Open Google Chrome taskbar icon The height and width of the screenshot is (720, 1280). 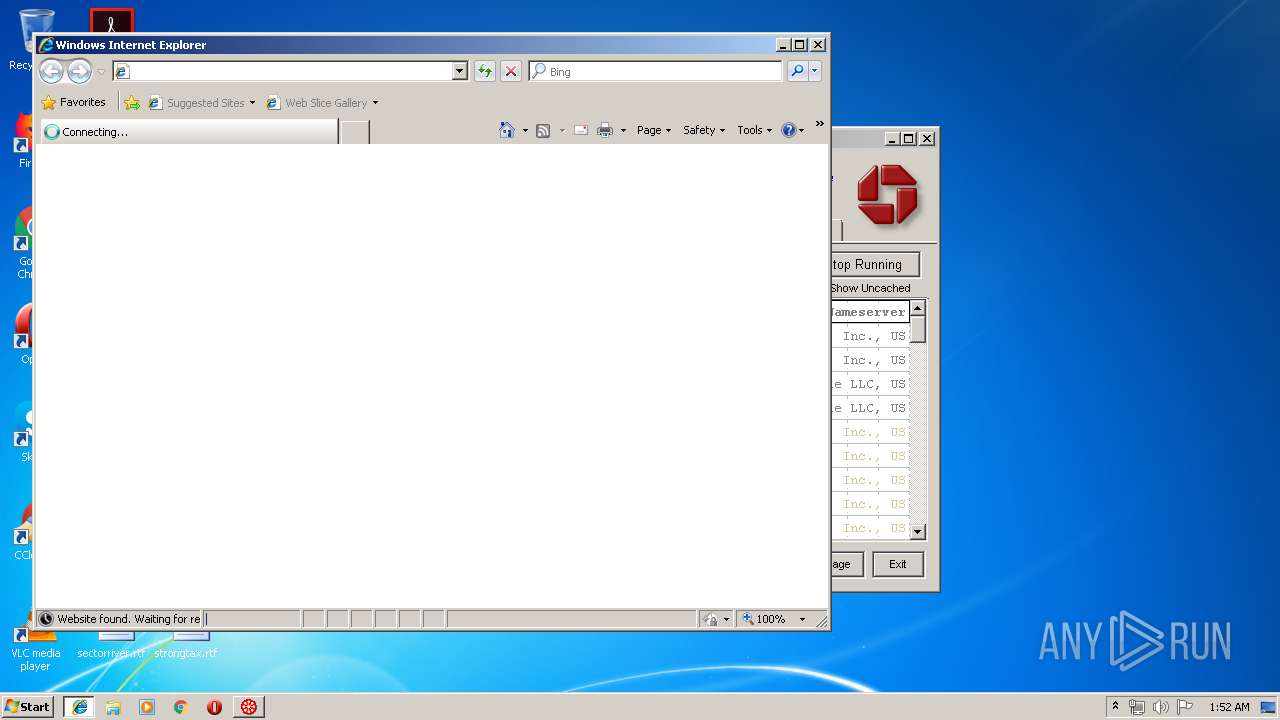(x=181, y=706)
